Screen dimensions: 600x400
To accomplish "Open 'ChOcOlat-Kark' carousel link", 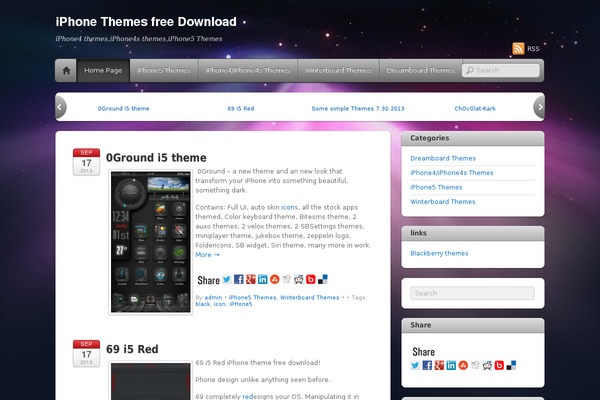I will tap(475, 108).
